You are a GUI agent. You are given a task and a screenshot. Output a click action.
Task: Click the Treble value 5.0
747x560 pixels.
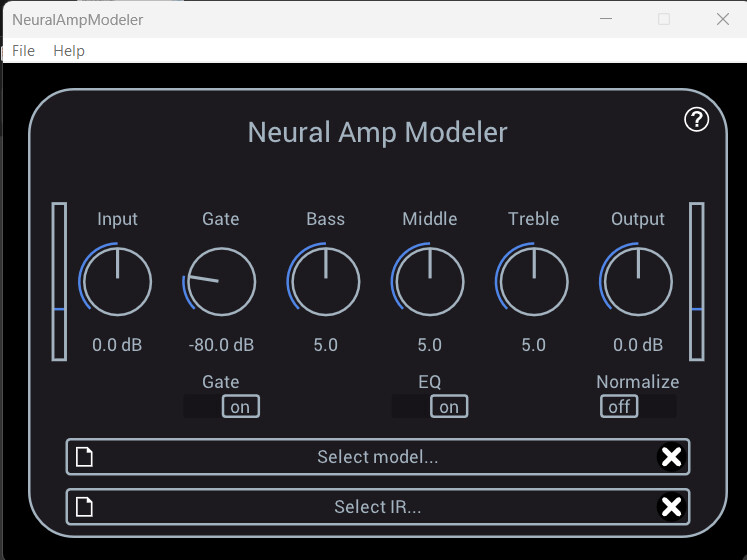click(534, 345)
